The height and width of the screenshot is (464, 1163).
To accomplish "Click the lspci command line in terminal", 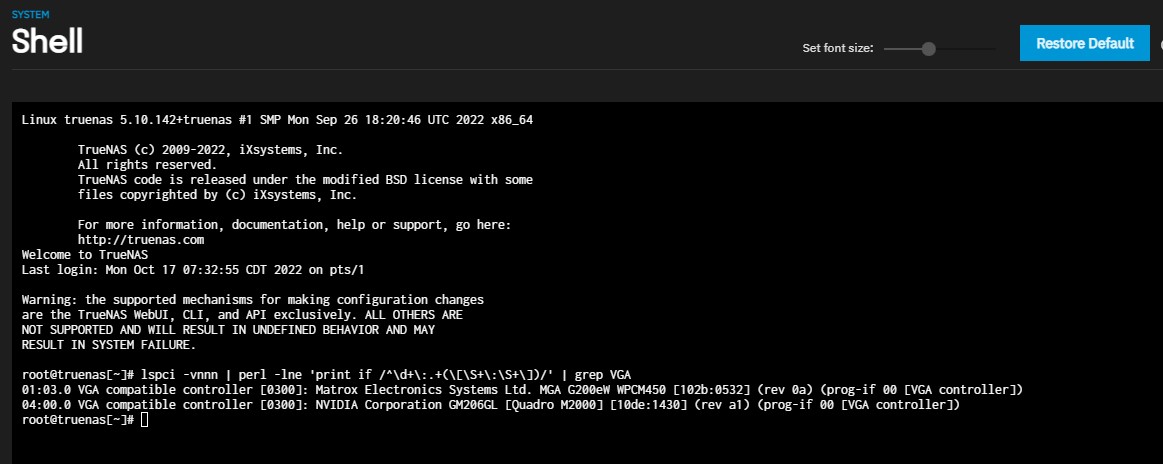I will pyautogui.click(x=326, y=374).
